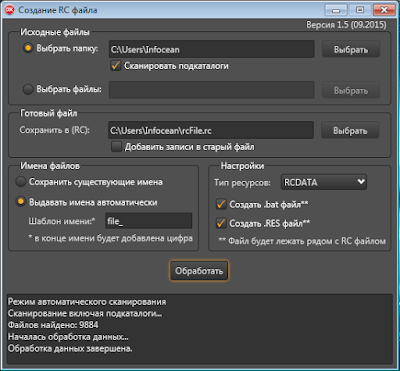Image resolution: width=400 pixels, height=371 pixels.
Task: Minimize the 'Создание RC файла' window
Action: [x=336, y=10]
